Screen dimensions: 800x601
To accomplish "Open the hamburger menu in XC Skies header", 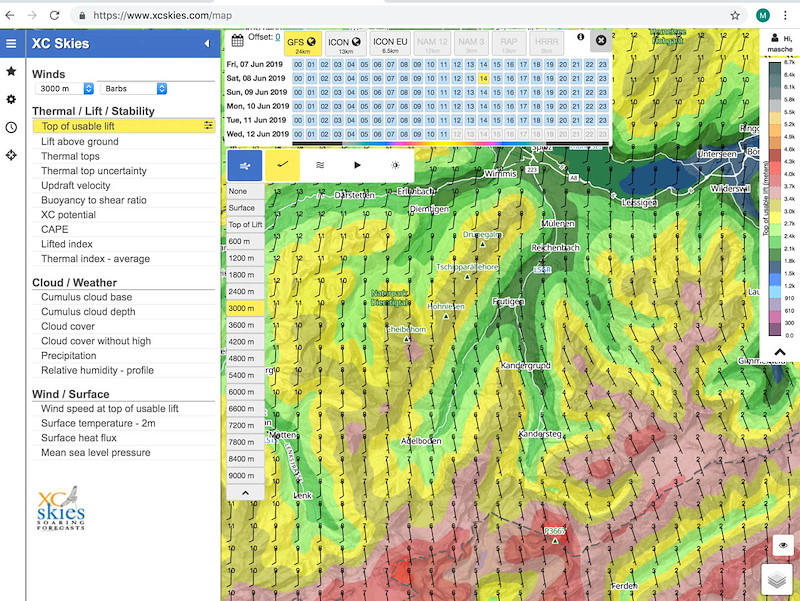I will 11,43.
